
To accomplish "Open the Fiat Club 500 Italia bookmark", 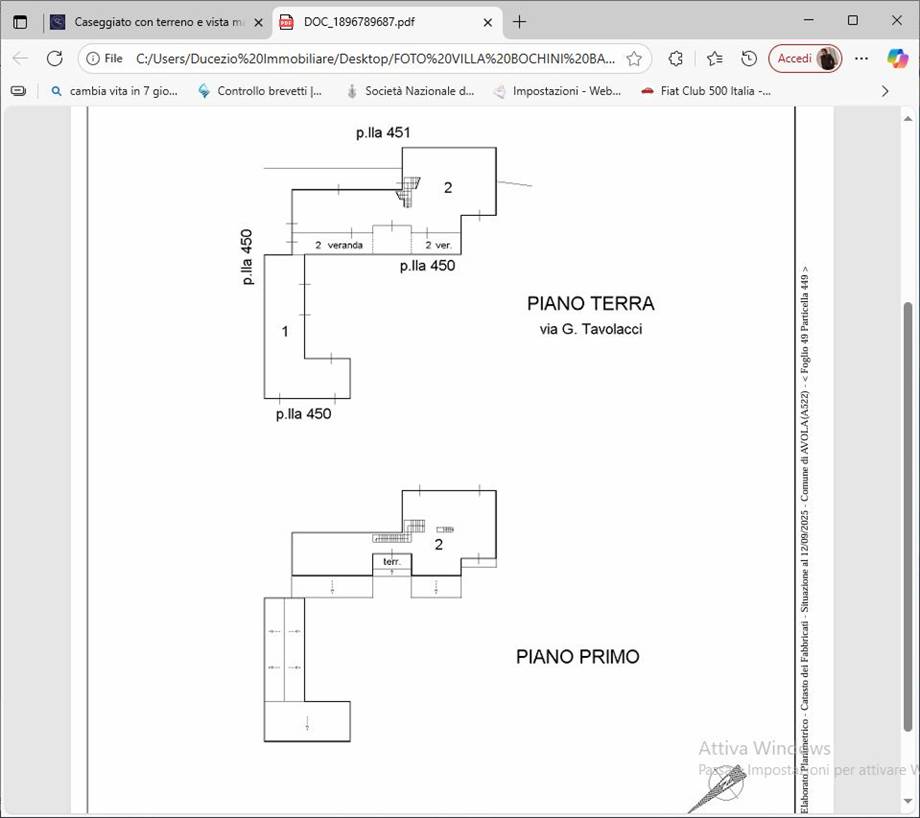I will point(706,91).
